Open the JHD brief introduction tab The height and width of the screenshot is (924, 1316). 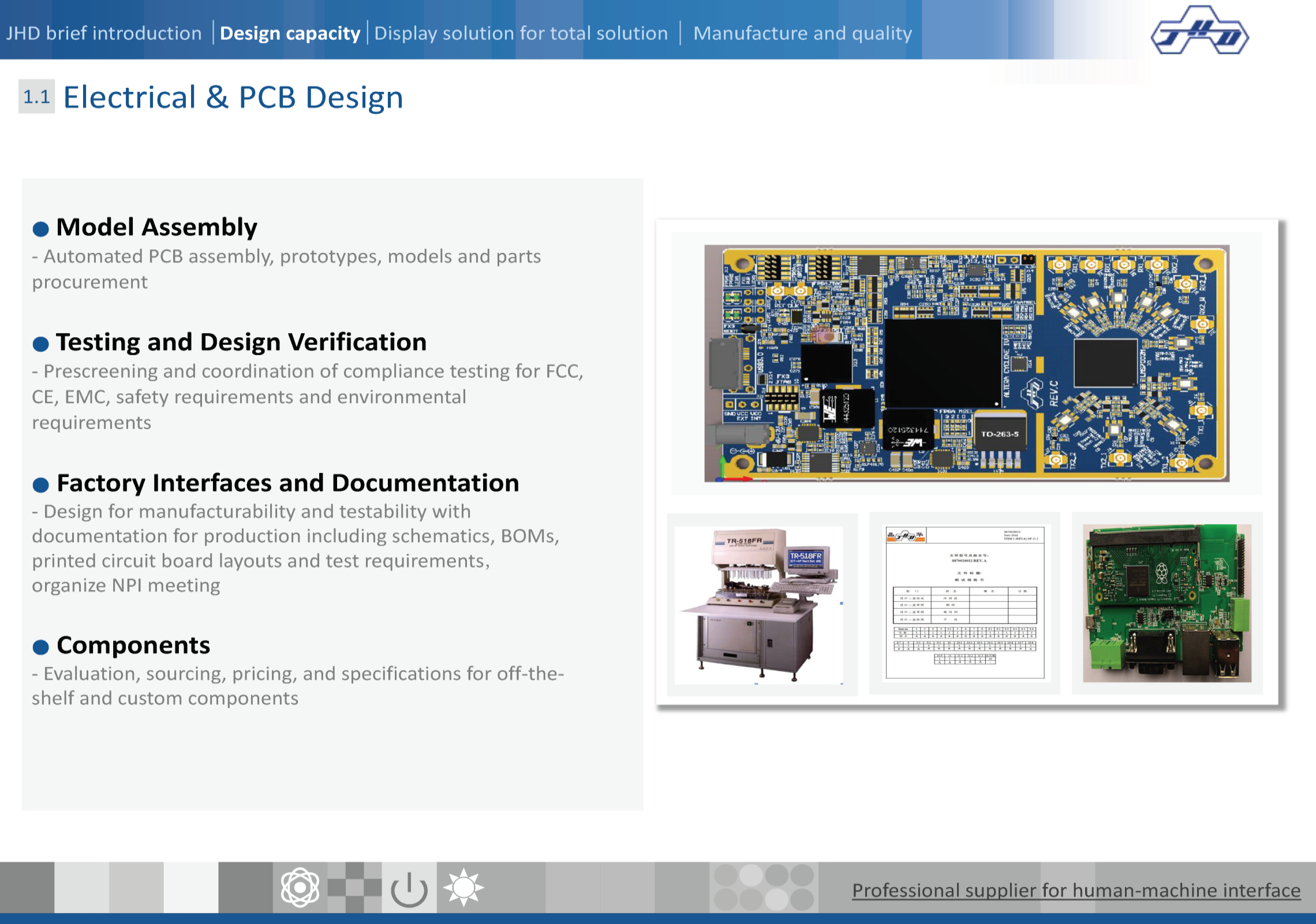click(104, 33)
